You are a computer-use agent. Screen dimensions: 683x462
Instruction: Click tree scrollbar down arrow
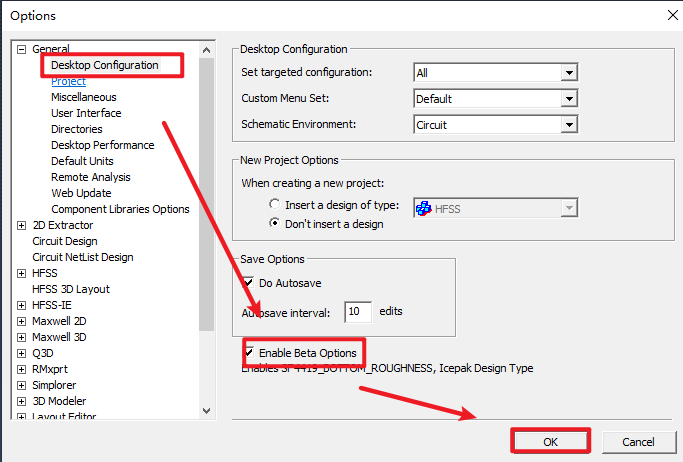pyautogui.click(x=207, y=411)
